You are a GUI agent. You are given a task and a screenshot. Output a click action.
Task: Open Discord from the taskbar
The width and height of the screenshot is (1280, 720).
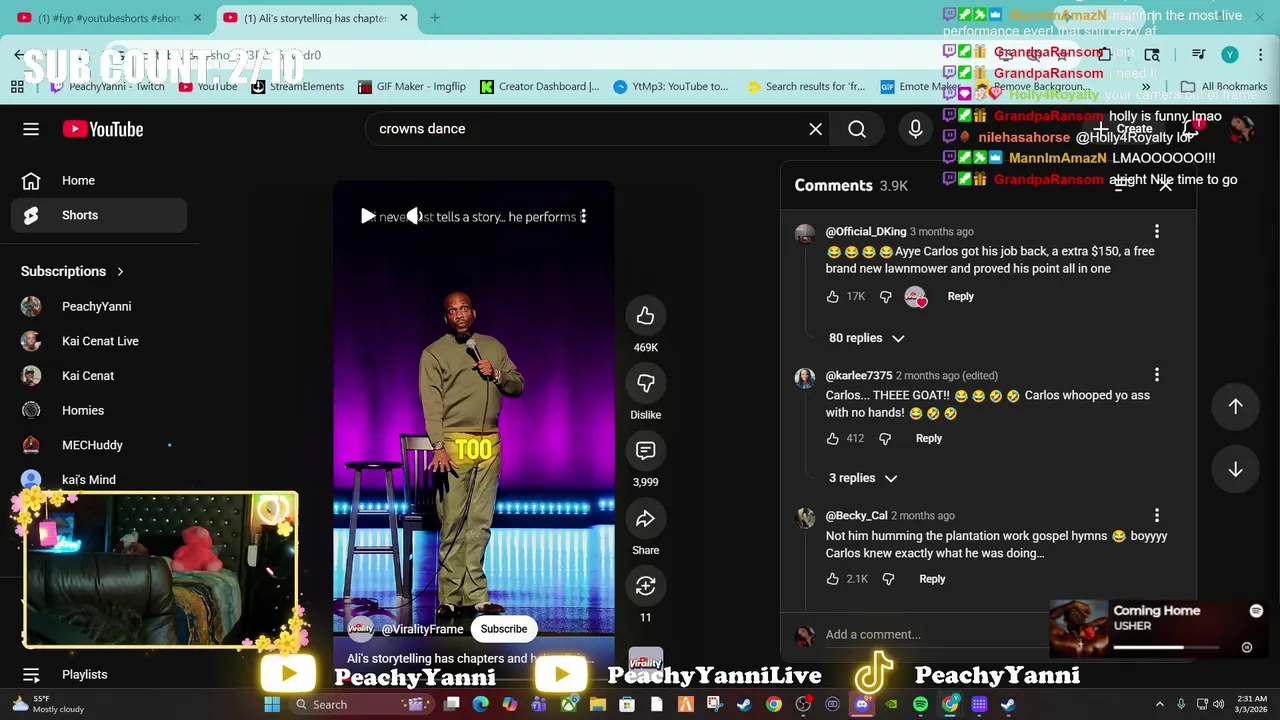click(x=861, y=705)
